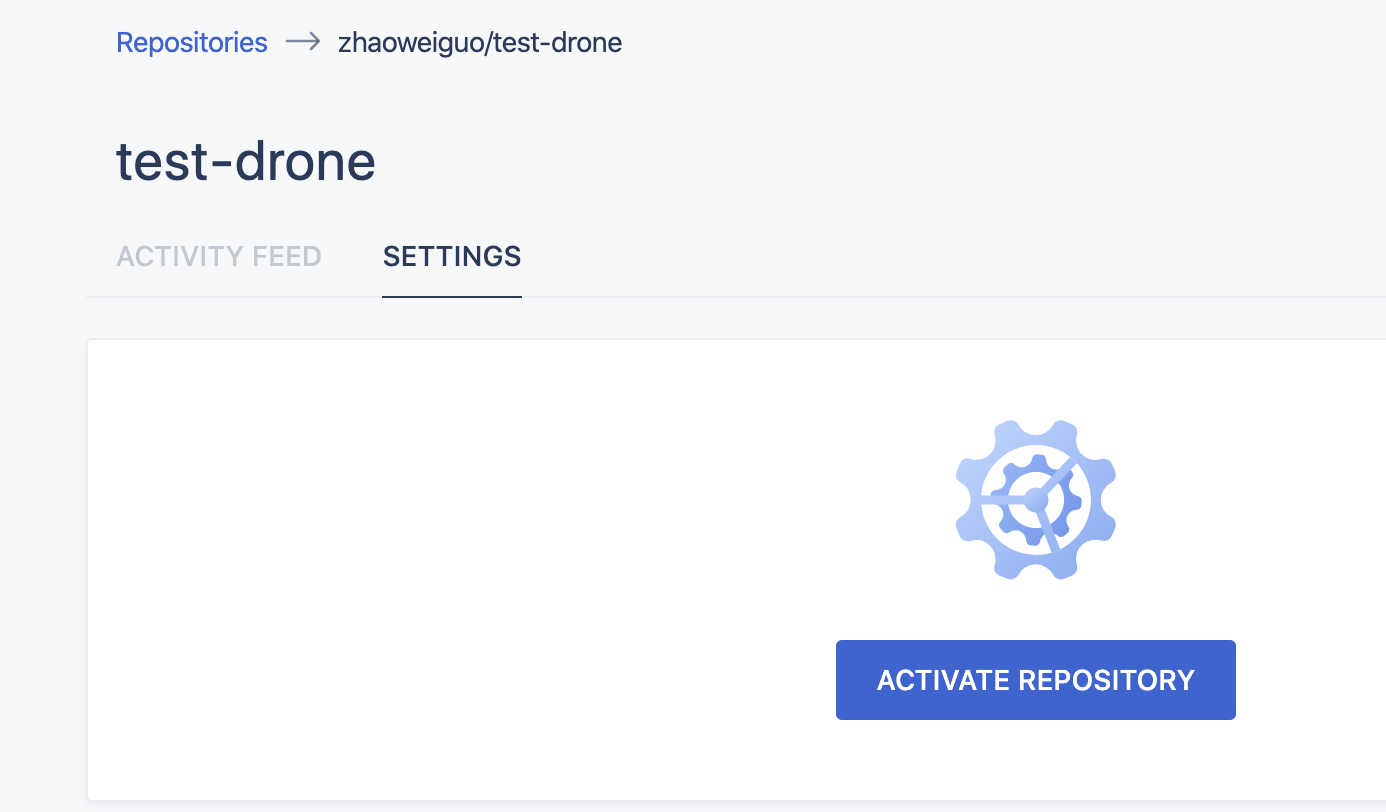Viewport: 1386px width, 812px height.
Task: Click the underline beneath the Settings tab
Action: (452, 296)
